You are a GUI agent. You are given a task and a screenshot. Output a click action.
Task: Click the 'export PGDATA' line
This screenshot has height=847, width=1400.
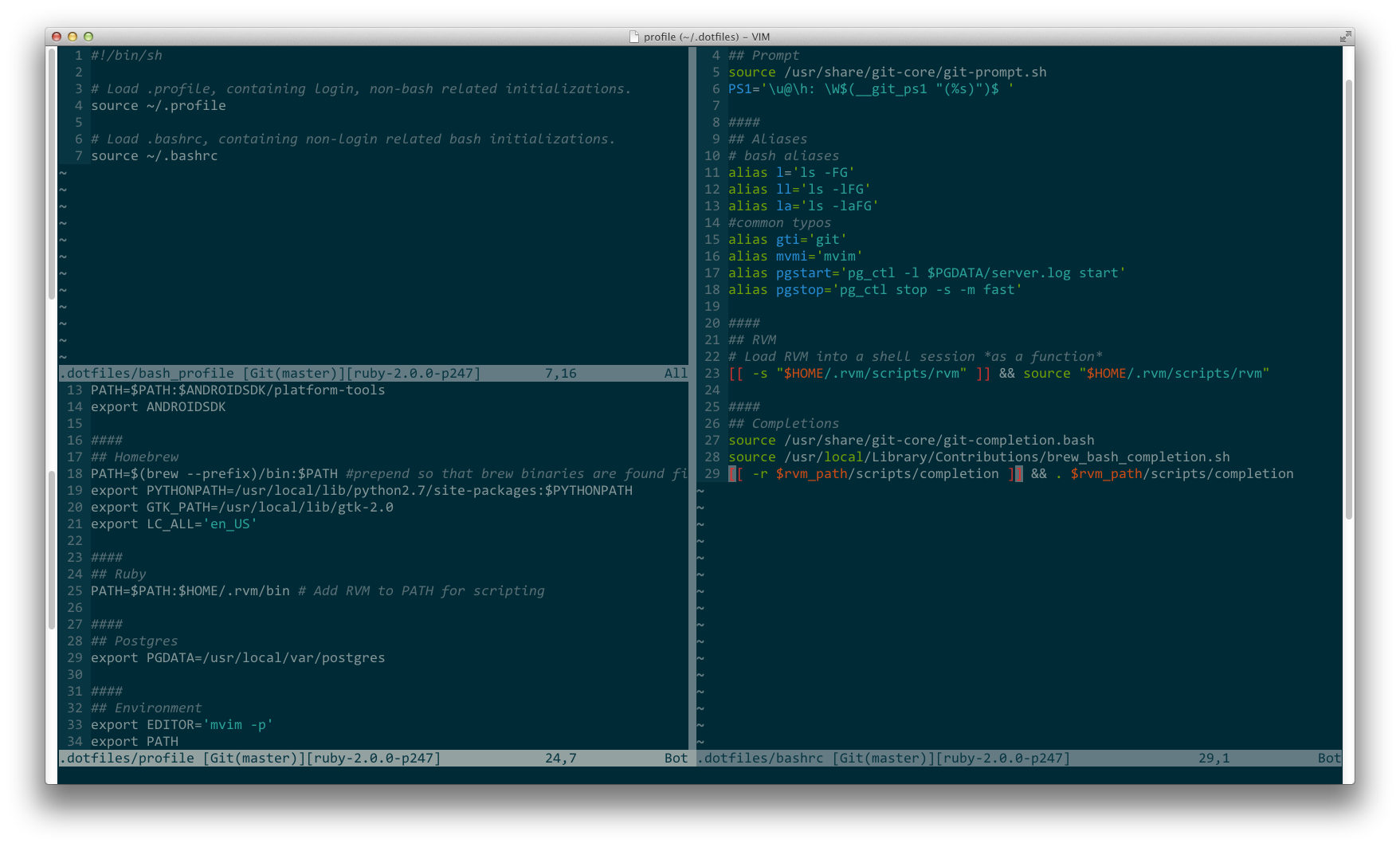point(238,657)
